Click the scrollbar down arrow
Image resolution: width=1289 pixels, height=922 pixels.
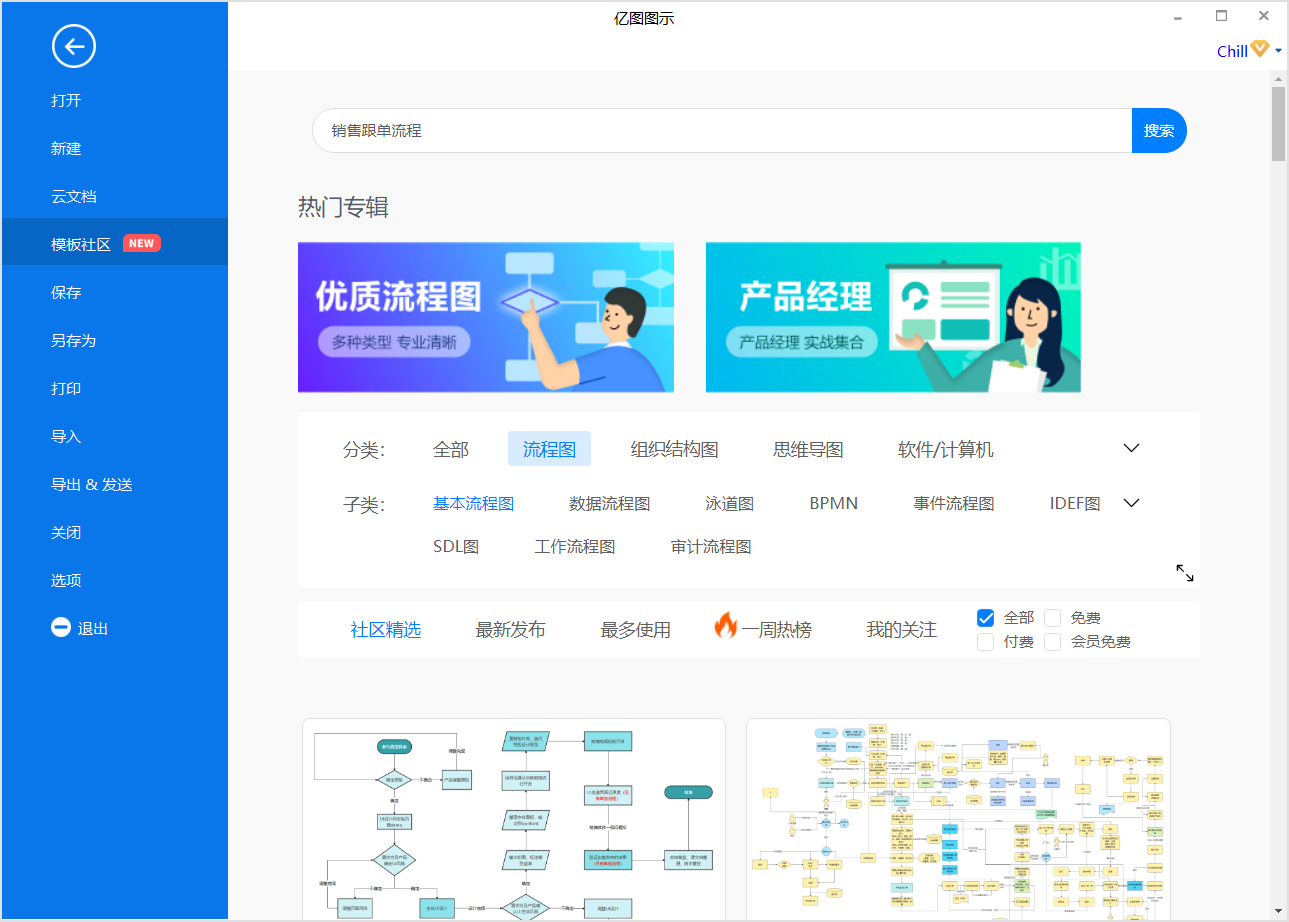click(x=1278, y=910)
